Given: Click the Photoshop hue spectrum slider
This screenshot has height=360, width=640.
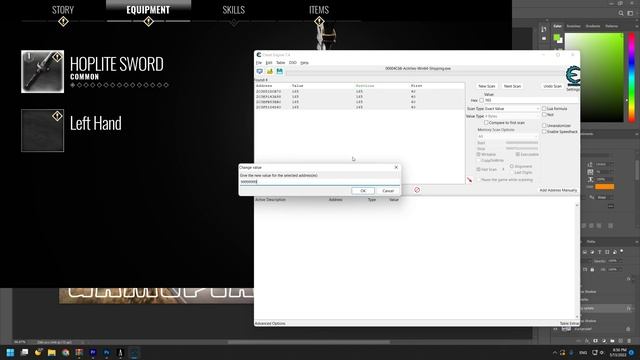Looking at the screenshot, I should pos(631,78).
